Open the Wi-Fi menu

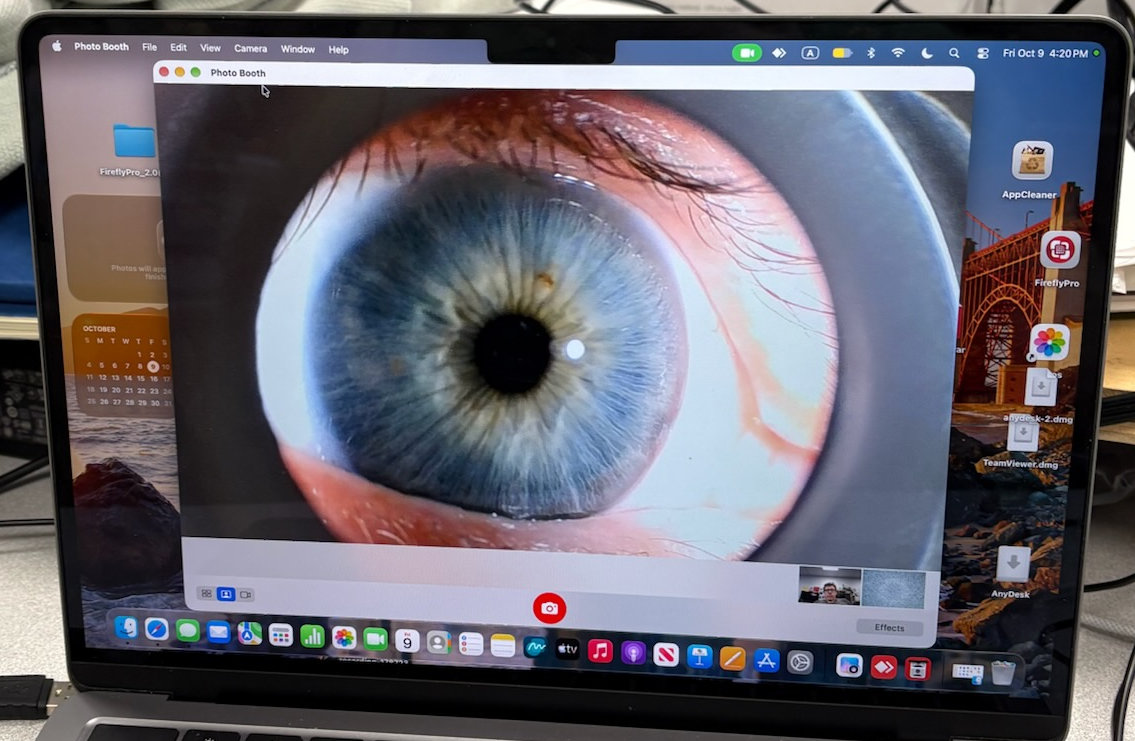[x=898, y=53]
